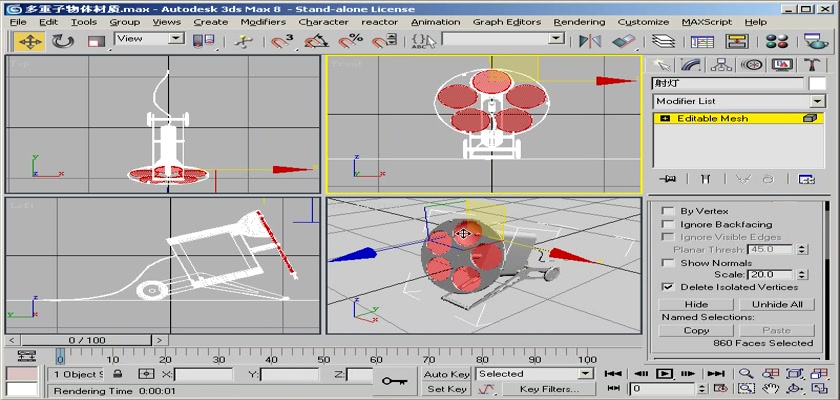Switch to the Hierarchy panel tab

718,65
